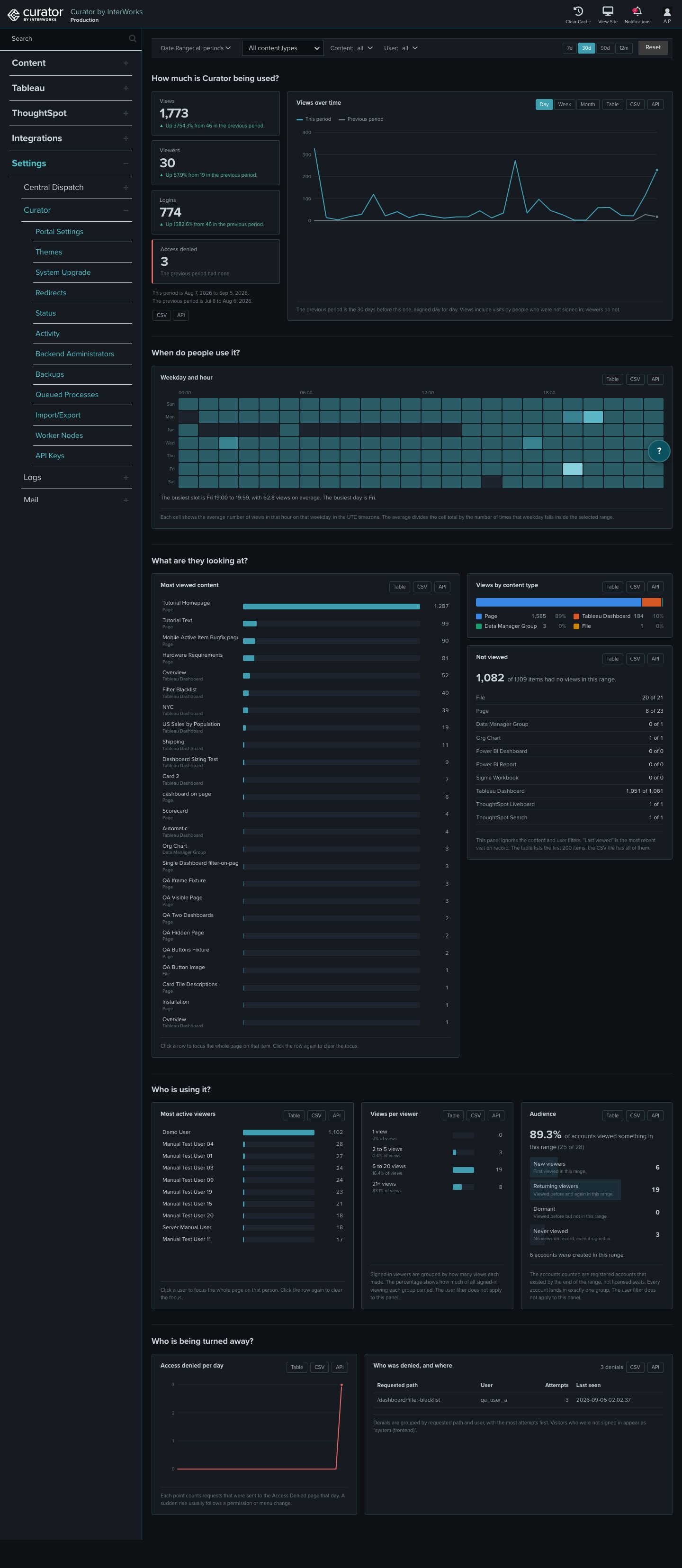The image size is (682, 1568).
Task: Collapse the Curator submenu
Action: tap(77, 210)
